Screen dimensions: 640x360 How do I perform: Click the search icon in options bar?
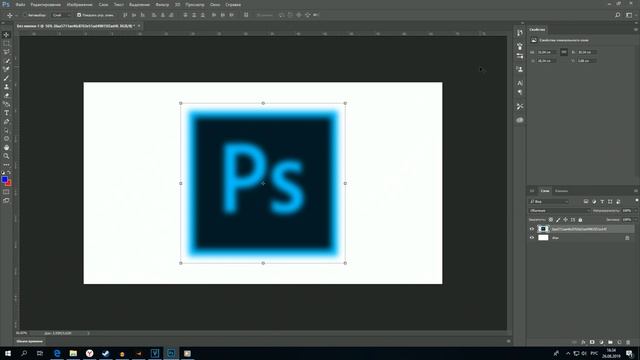[x=618, y=15]
